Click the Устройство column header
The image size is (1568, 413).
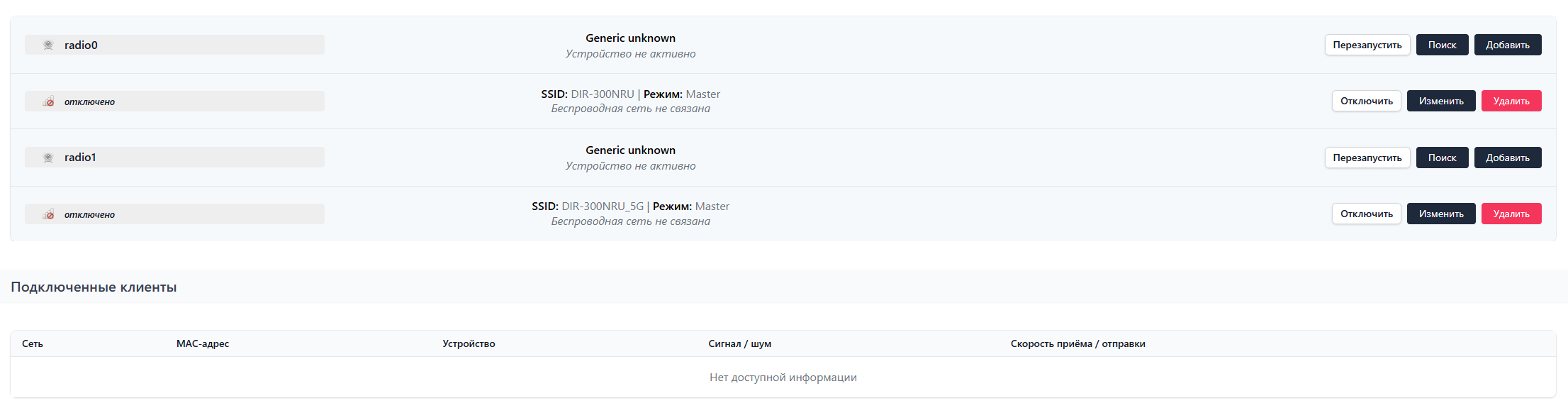pos(469,343)
